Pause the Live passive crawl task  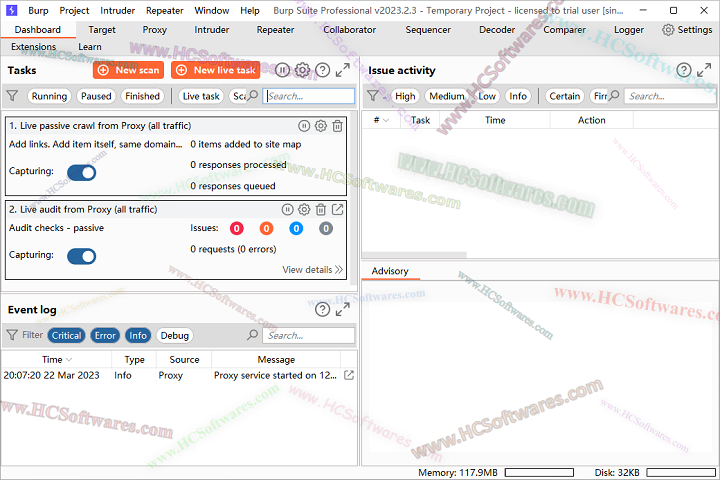coord(304,126)
